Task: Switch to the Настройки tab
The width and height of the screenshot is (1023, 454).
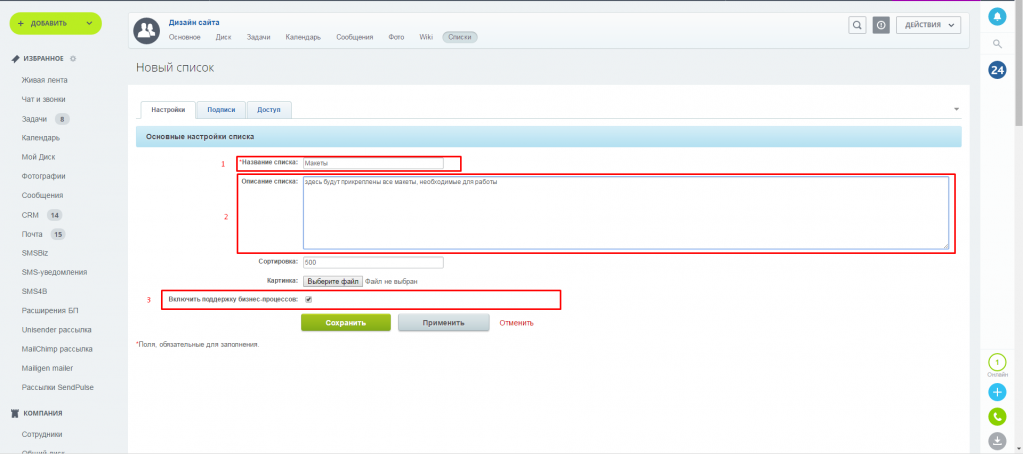Action: coord(168,110)
